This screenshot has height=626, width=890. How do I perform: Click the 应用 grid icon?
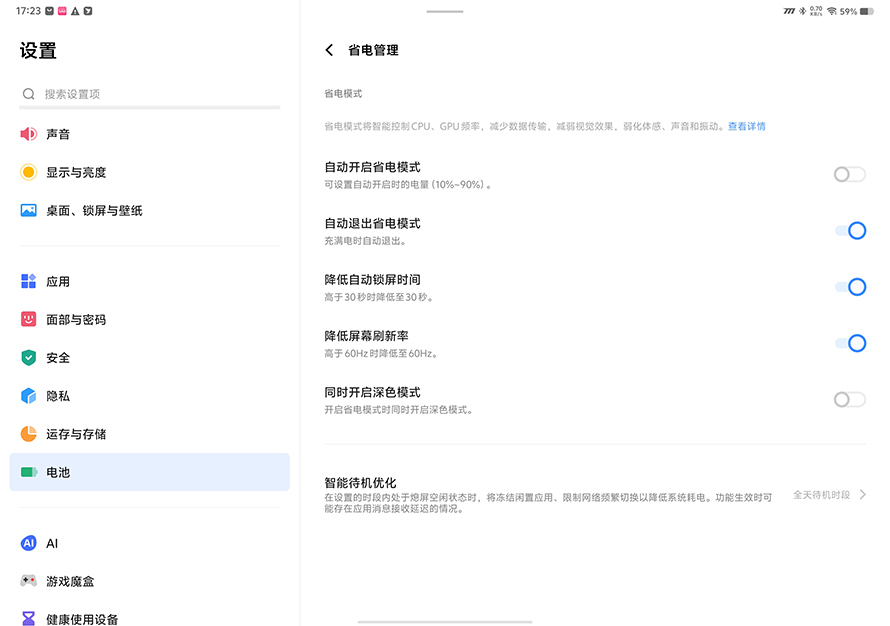[28, 281]
